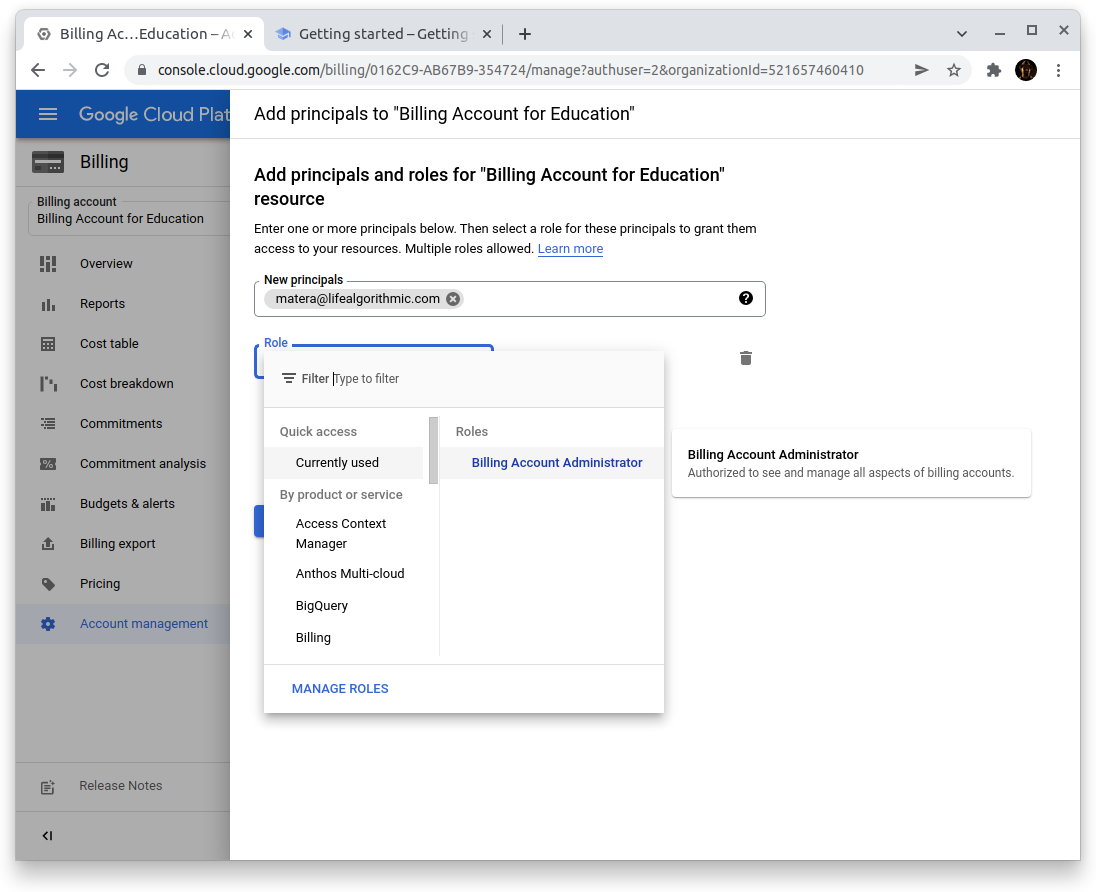The image size is (1096, 892).
Task: Choose BigQuery in the product list
Action: click(x=321, y=606)
